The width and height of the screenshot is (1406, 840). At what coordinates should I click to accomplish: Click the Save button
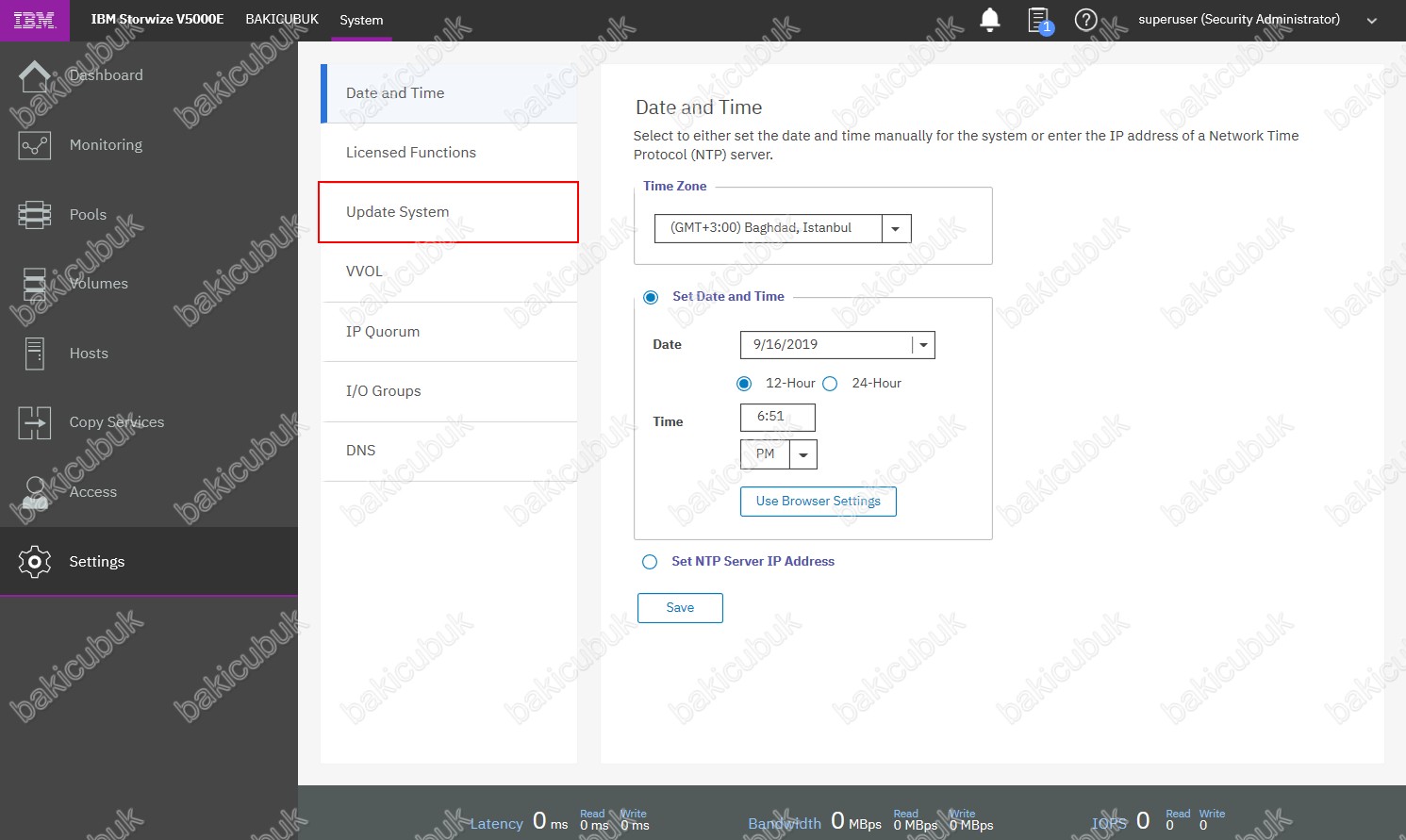point(680,608)
